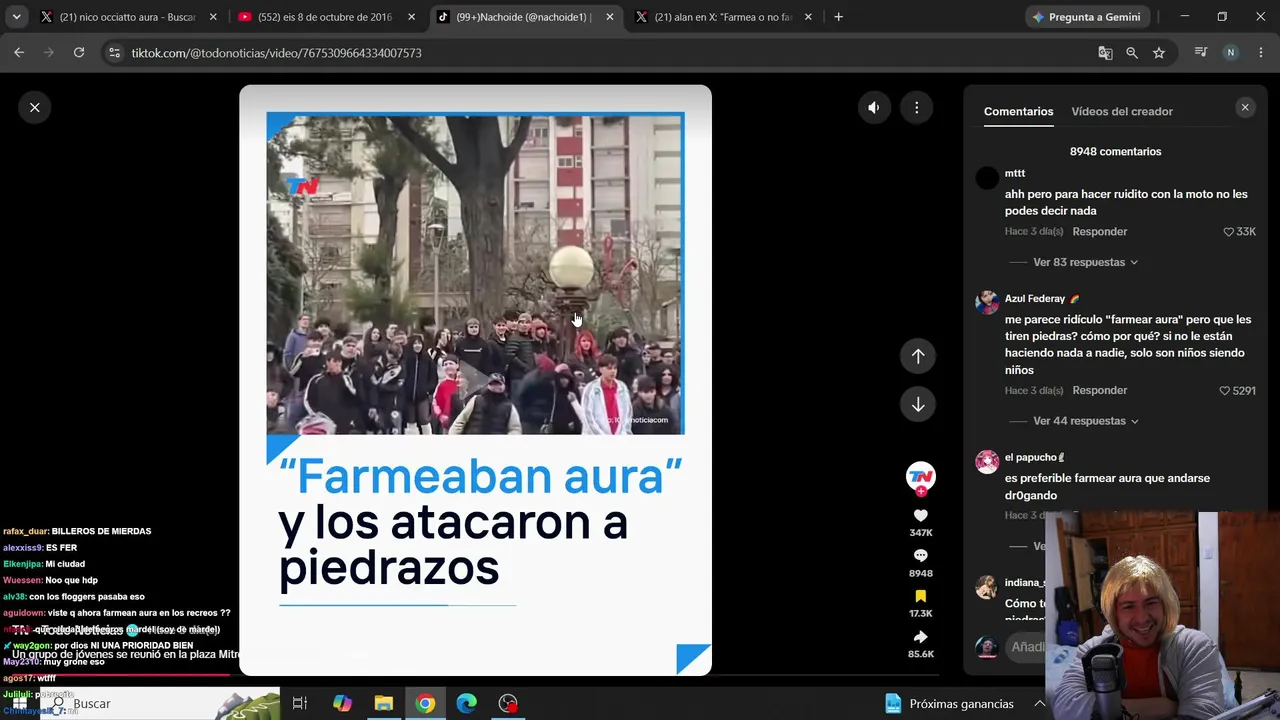Switch to the 'nico occiatto aura' X tab
Viewport: 1280px width, 720px height.
(x=127, y=17)
